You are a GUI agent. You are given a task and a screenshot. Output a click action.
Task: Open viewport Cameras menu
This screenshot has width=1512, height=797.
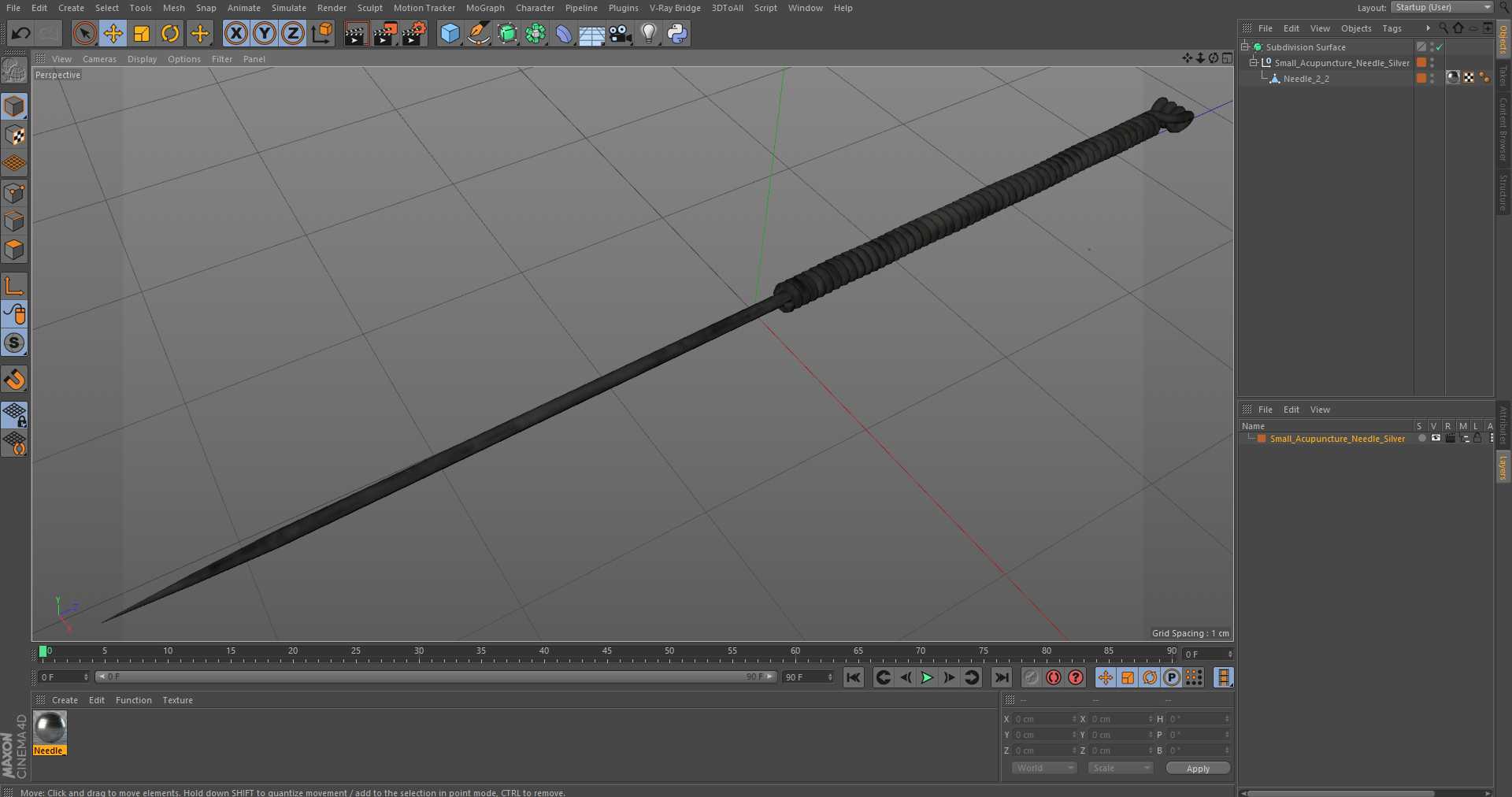coord(99,59)
